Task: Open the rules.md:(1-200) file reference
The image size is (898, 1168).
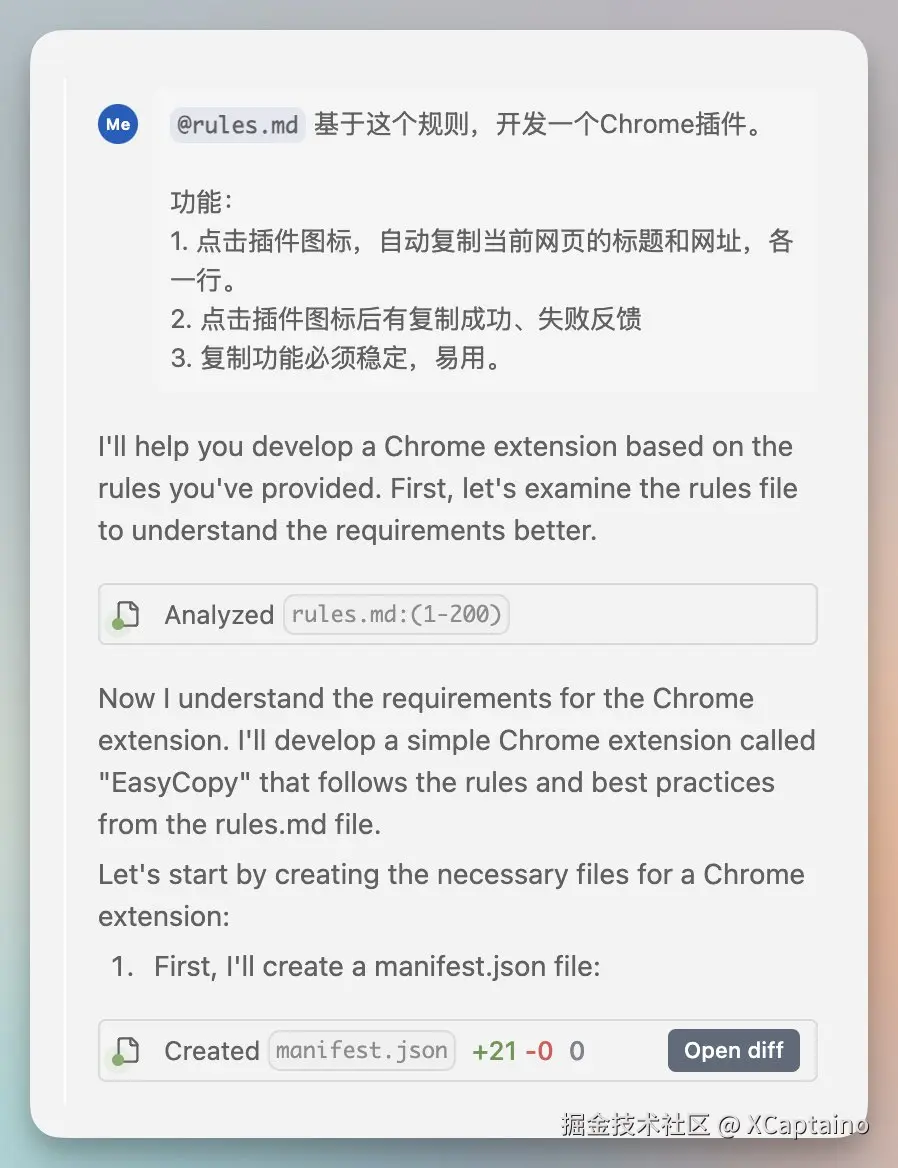Action: click(396, 614)
